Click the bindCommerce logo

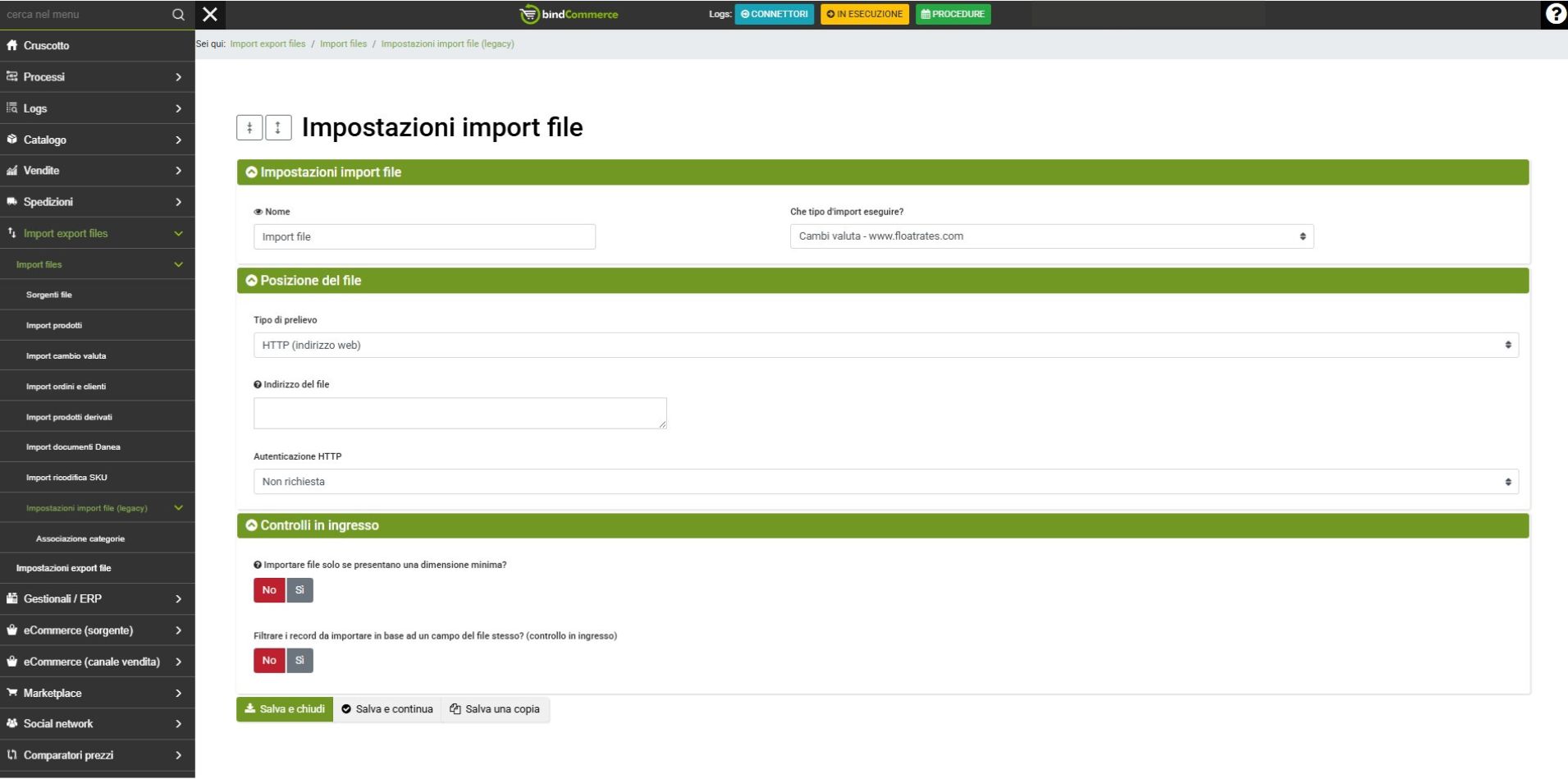point(569,15)
